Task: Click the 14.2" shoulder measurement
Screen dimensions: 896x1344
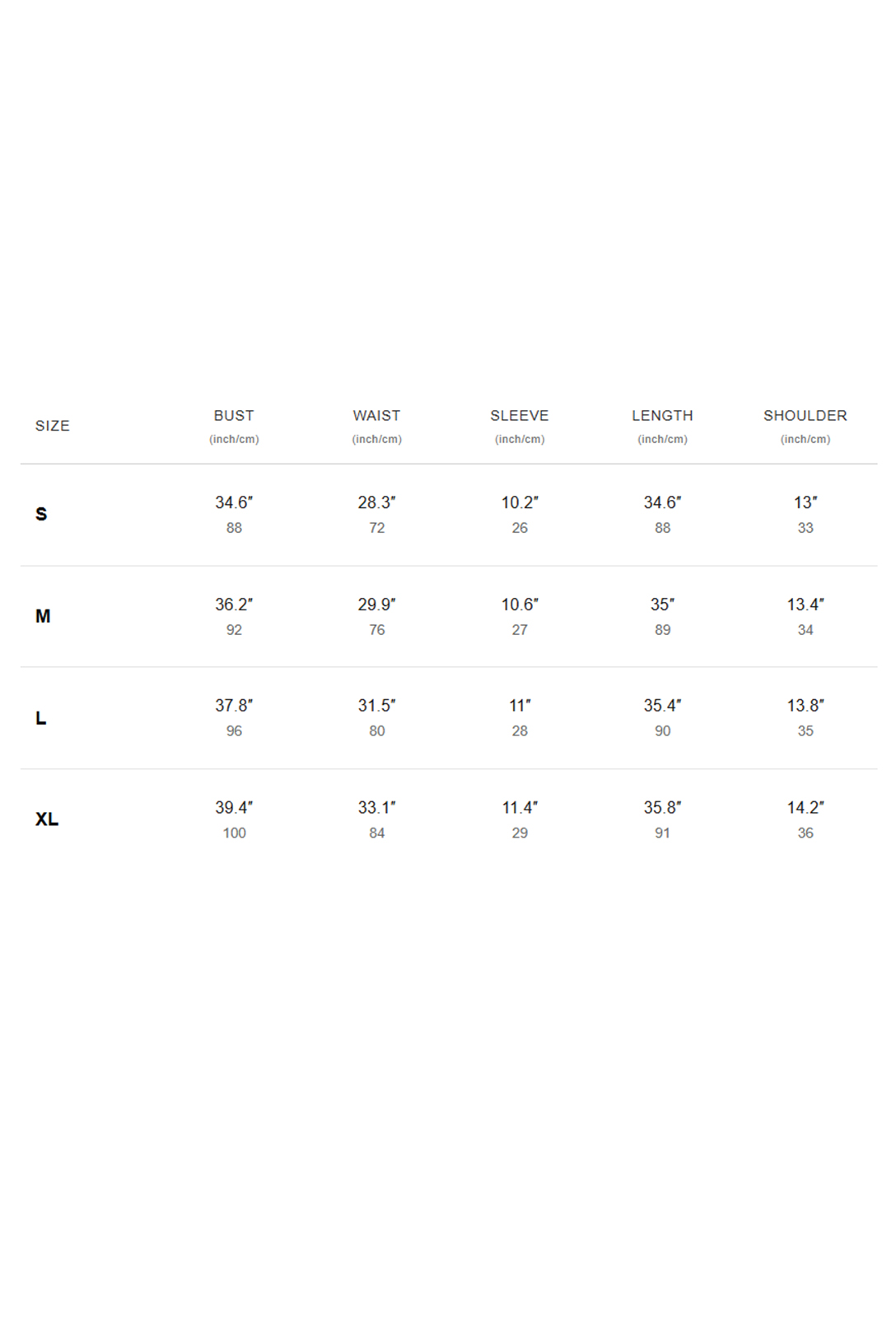Action: (x=805, y=808)
